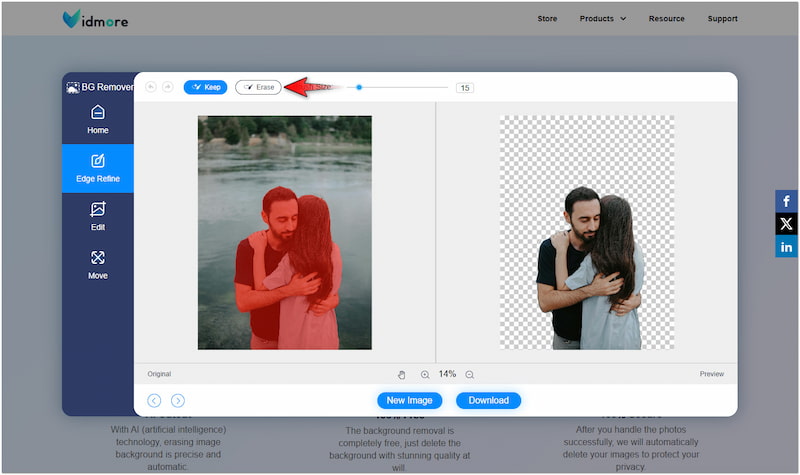Share page on LinkedIn
This screenshot has width=800, height=475.
point(786,247)
